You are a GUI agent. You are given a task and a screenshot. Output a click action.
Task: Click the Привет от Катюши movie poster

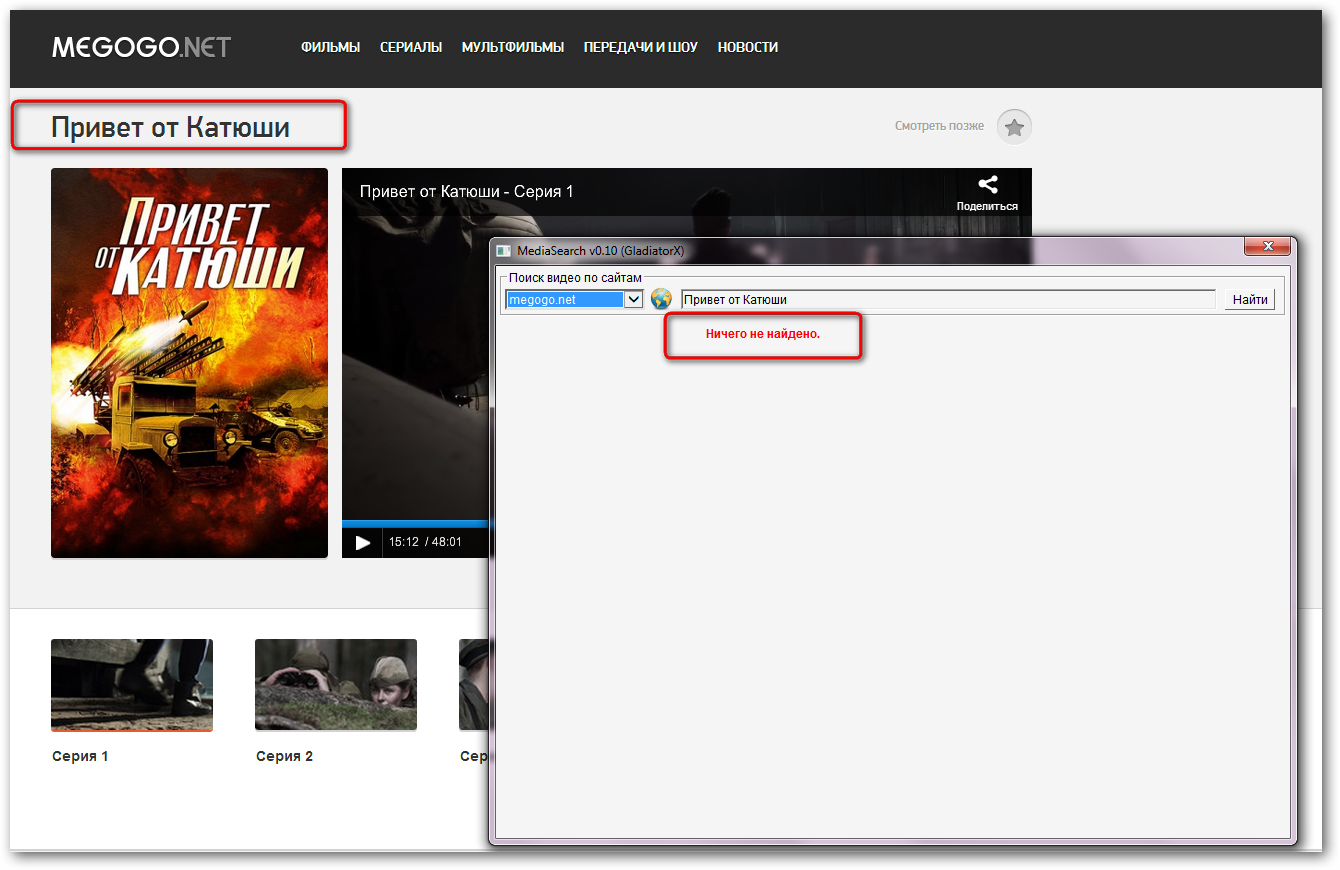tap(189, 363)
